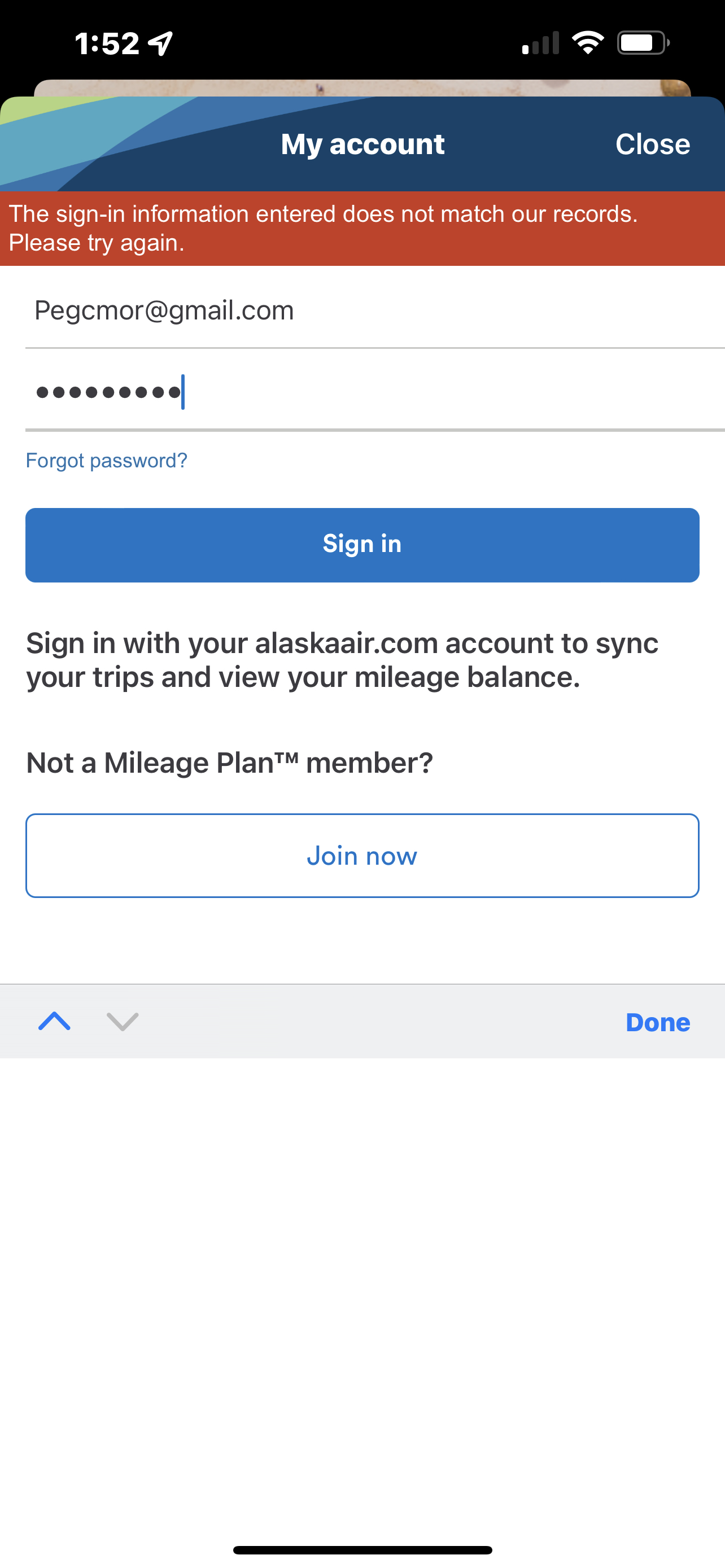Viewport: 725px width, 1568px height.
Task: Tap the location arrow beside the time
Action: pyautogui.click(x=161, y=43)
